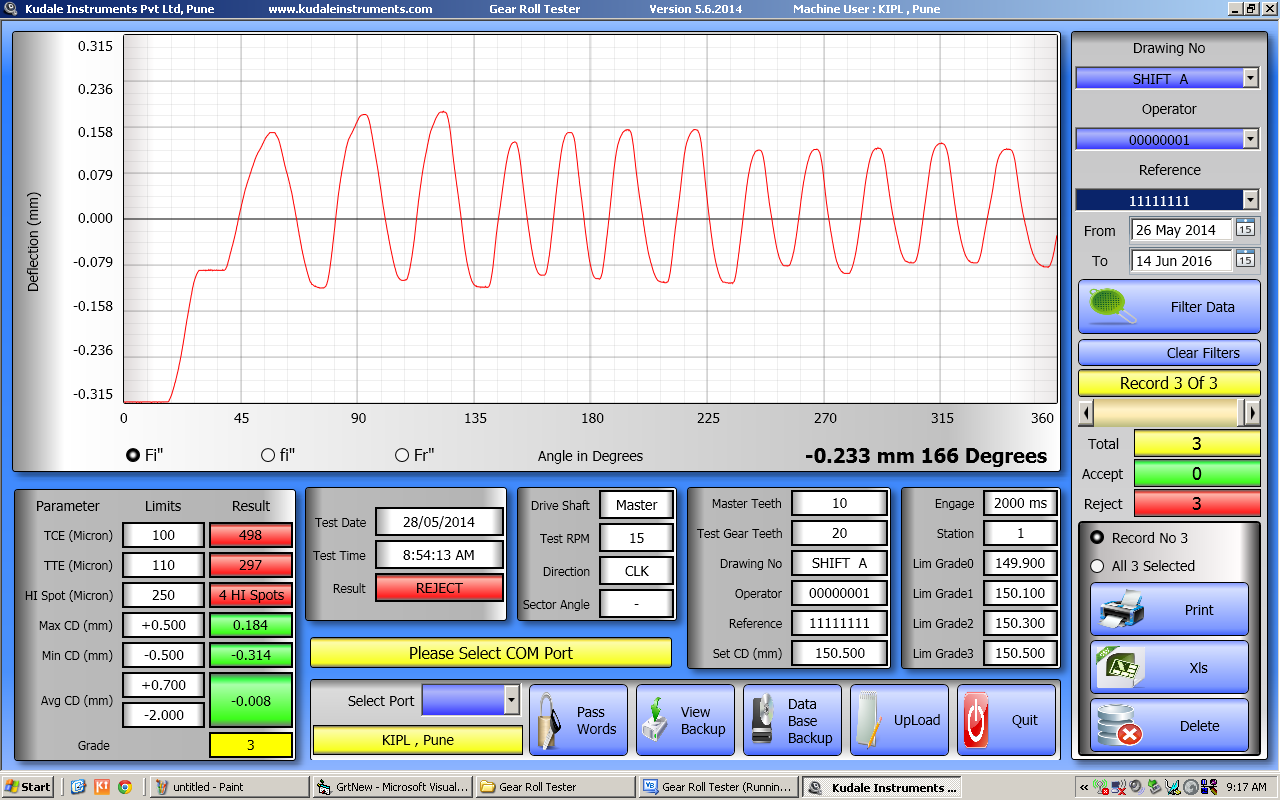Open the From date calendar picker
The height and width of the screenshot is (800, 1280).
point(1245,229)
